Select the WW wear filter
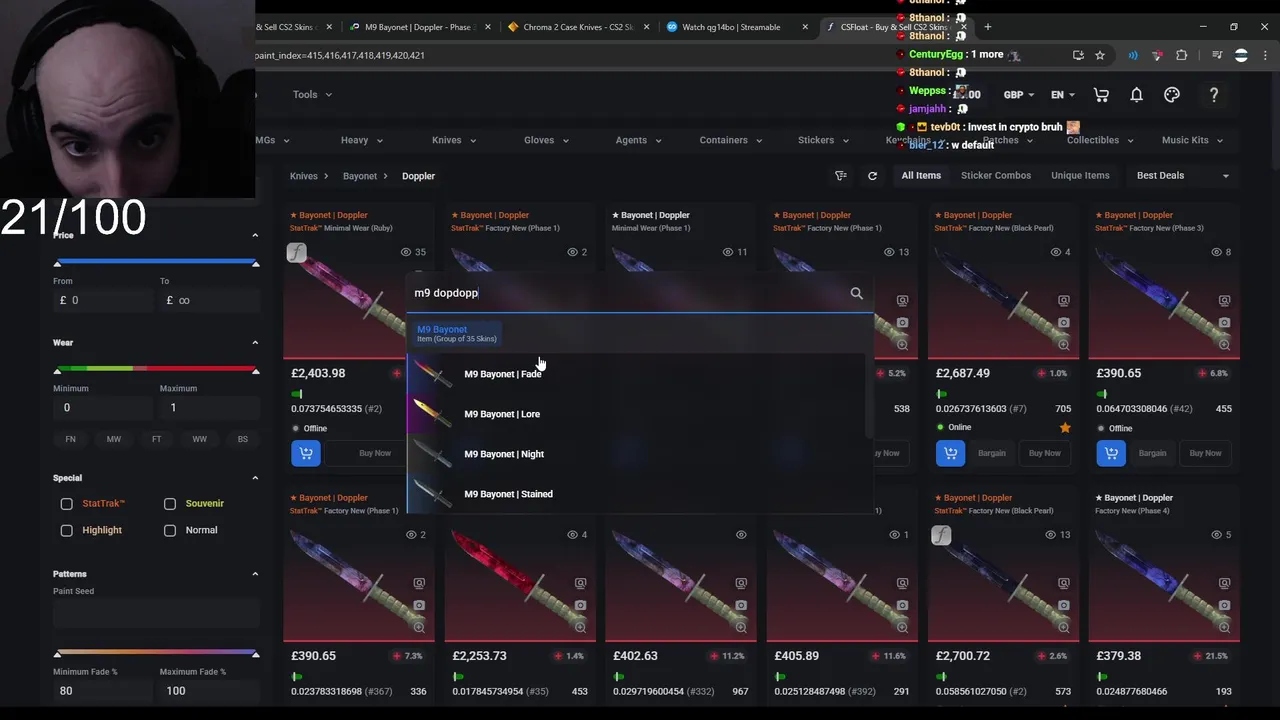Screen dimensions: 1280x720 pos(199,439)
